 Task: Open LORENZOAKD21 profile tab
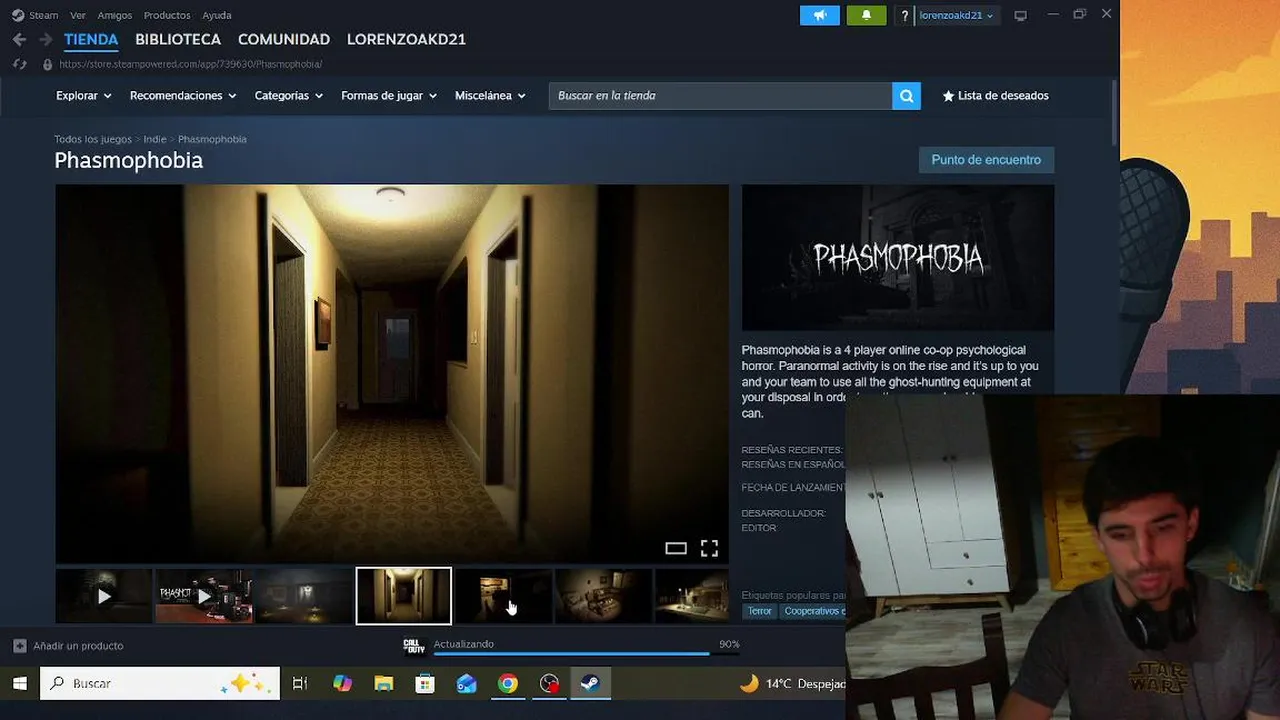406,40
